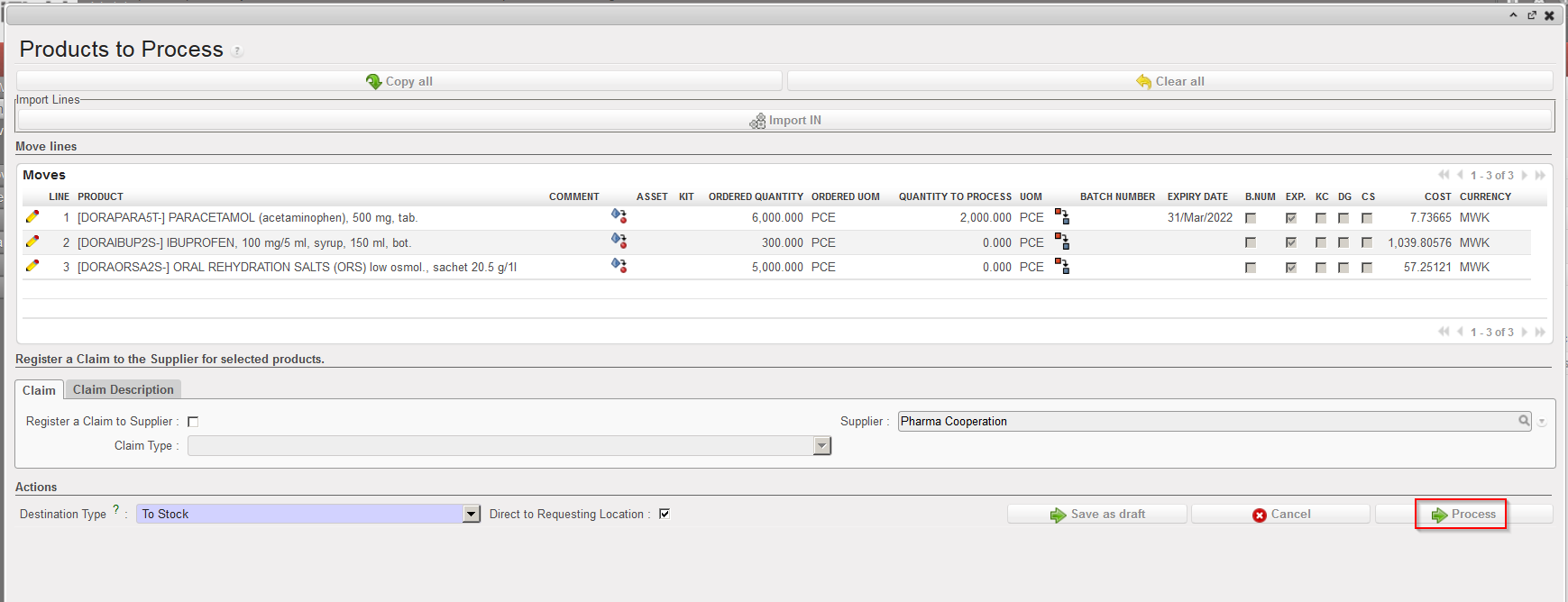Go to previous page in bottom pager

pyautogui.click(x=1461, y=332)
